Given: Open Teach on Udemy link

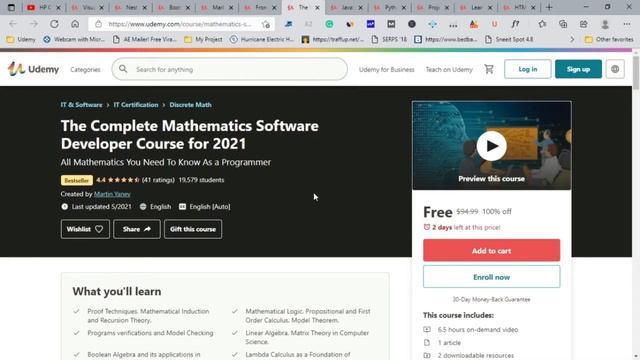Looking at the screenshot, I should click(449, 69).
